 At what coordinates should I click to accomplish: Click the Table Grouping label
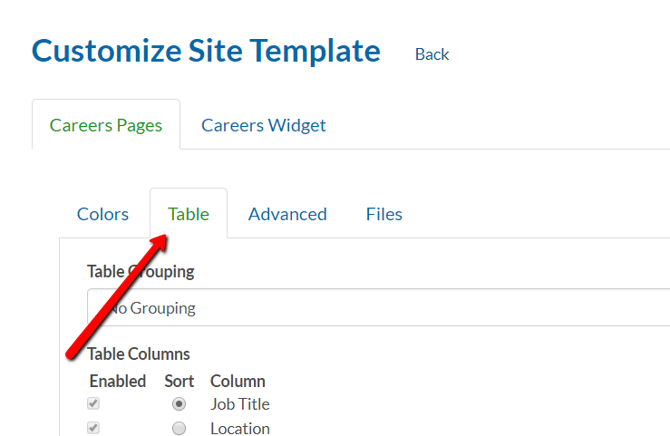(140, 271)
